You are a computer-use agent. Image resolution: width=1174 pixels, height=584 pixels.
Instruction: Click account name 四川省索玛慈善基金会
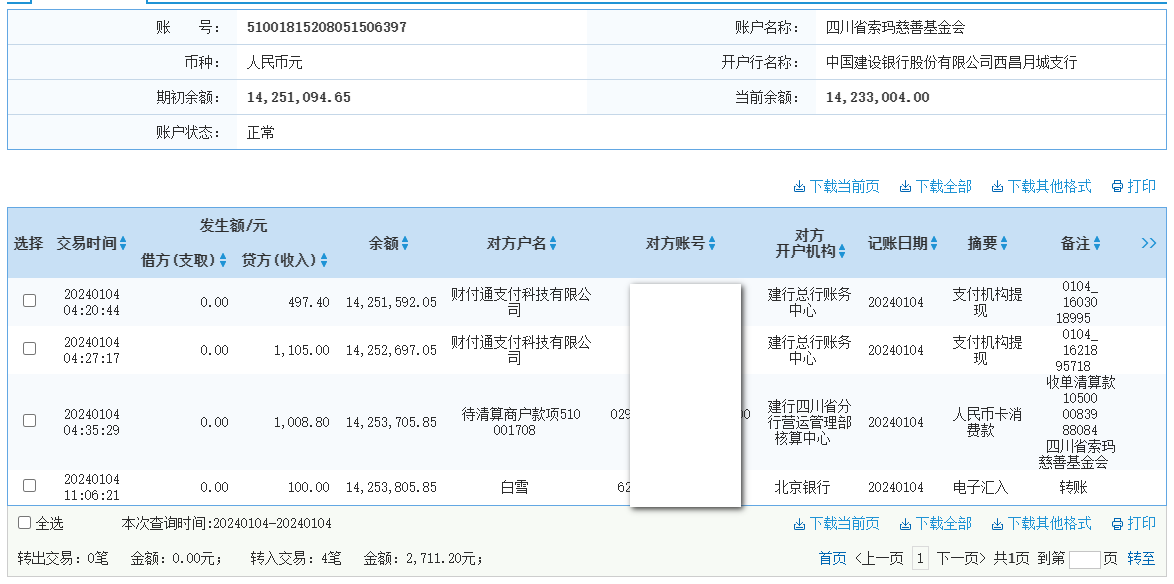coord(895,28)
